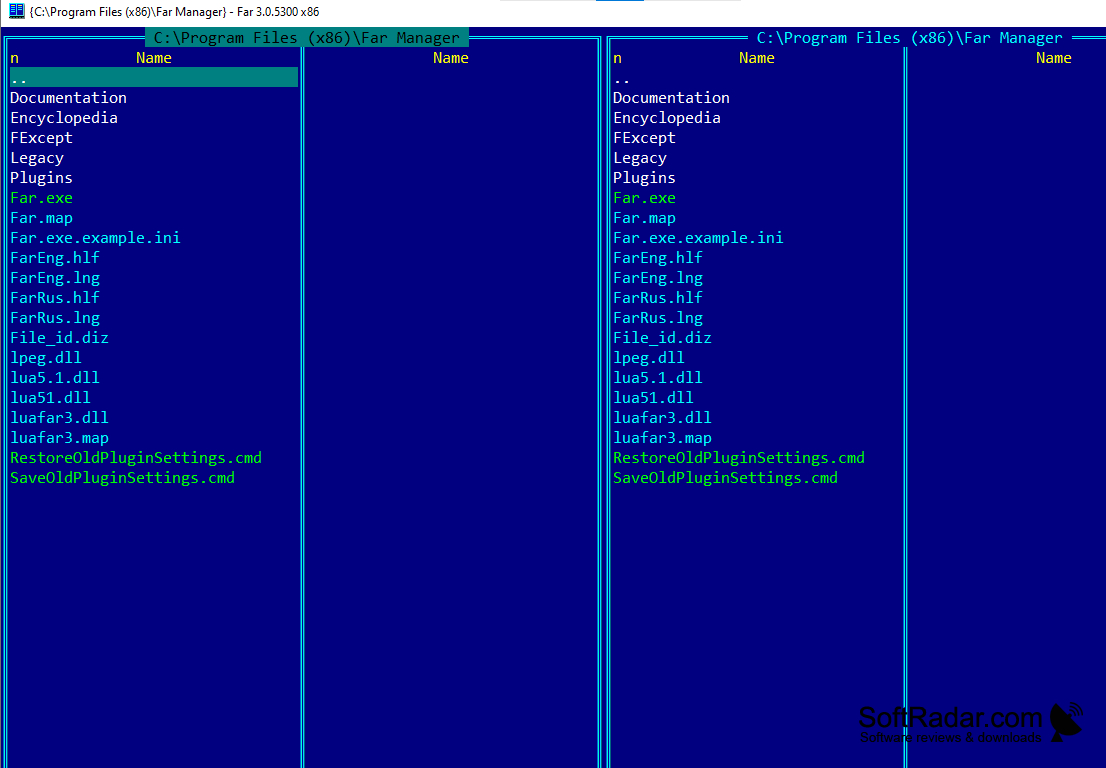This screenshot has height=768, width=1106.
Task: Select the Legacy folder
Action: 37,157
